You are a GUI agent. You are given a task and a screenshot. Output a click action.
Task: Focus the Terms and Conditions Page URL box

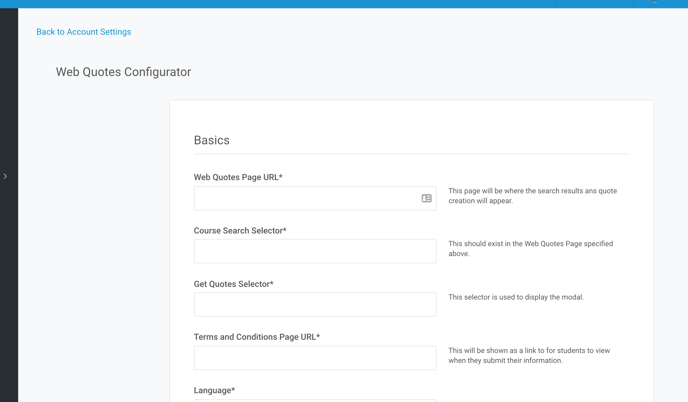click(315, 358)
